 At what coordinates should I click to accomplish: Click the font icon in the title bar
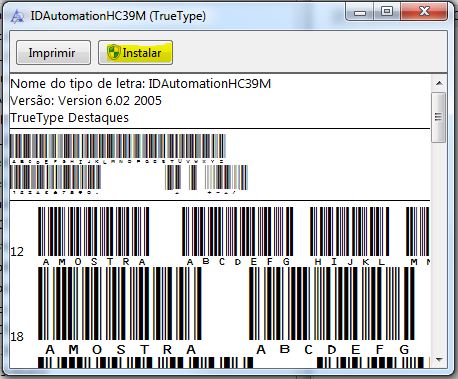(x=17, y=16)
